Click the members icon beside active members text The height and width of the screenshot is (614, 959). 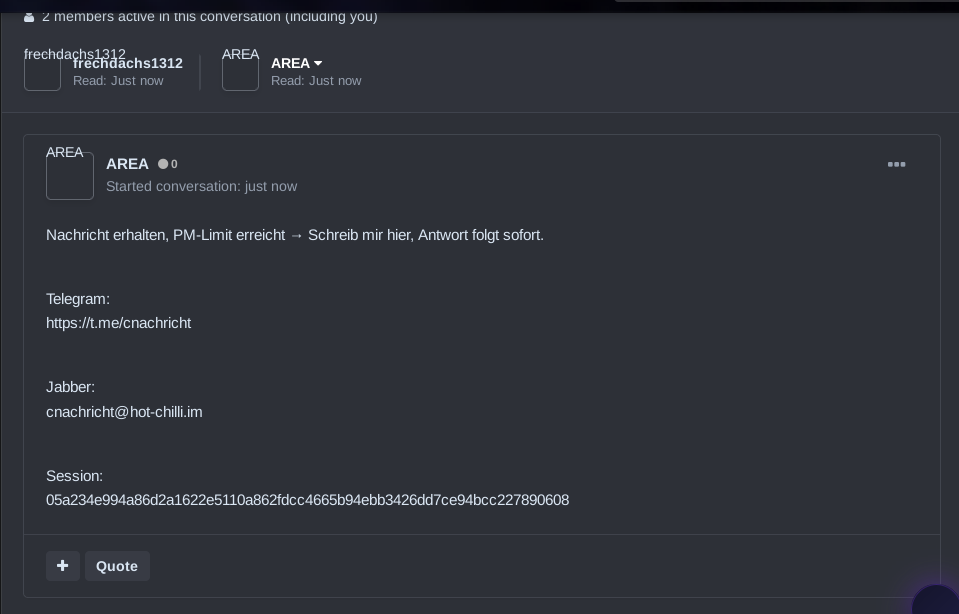(29, 17)
